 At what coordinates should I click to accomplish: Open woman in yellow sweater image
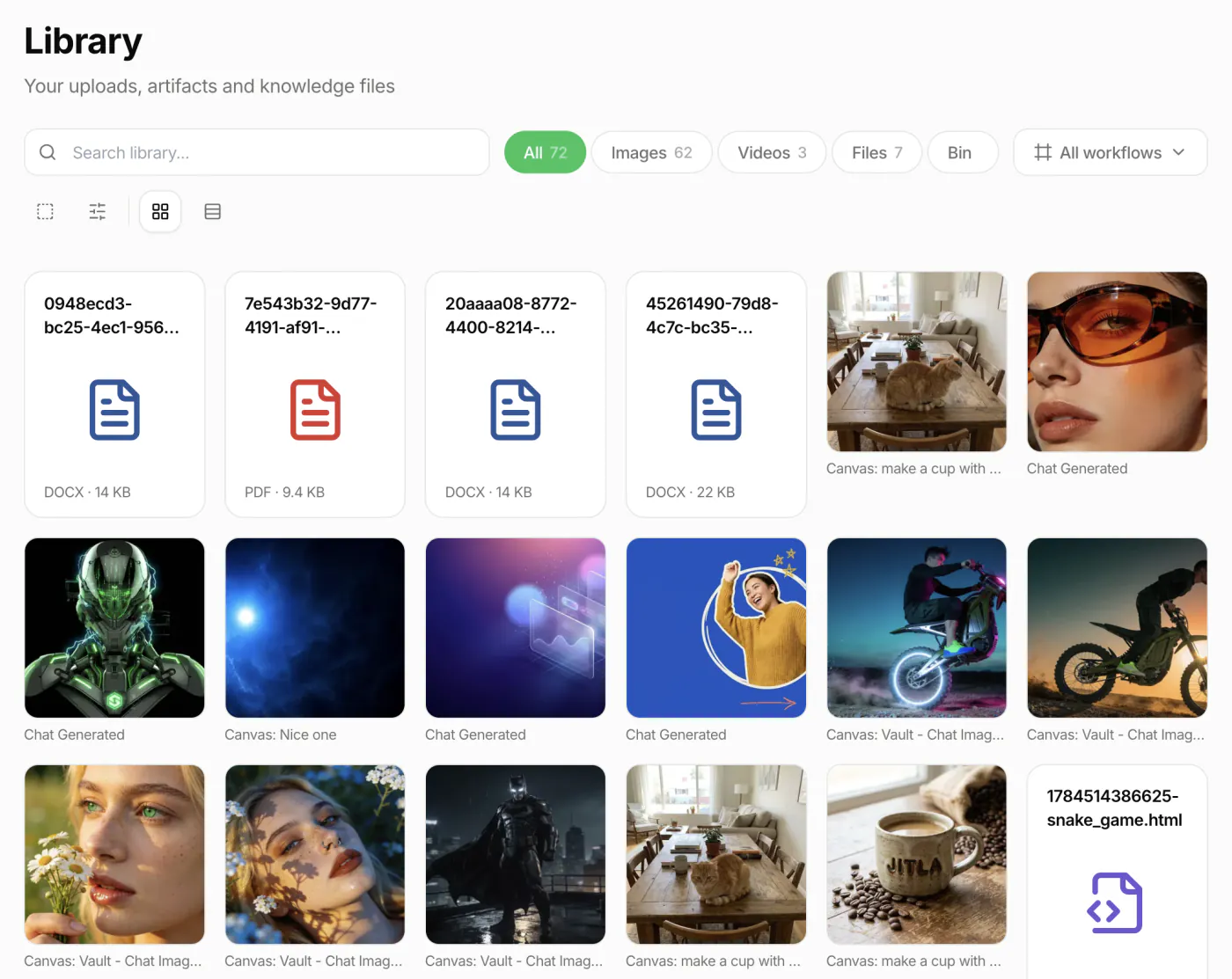coord(716,628)
